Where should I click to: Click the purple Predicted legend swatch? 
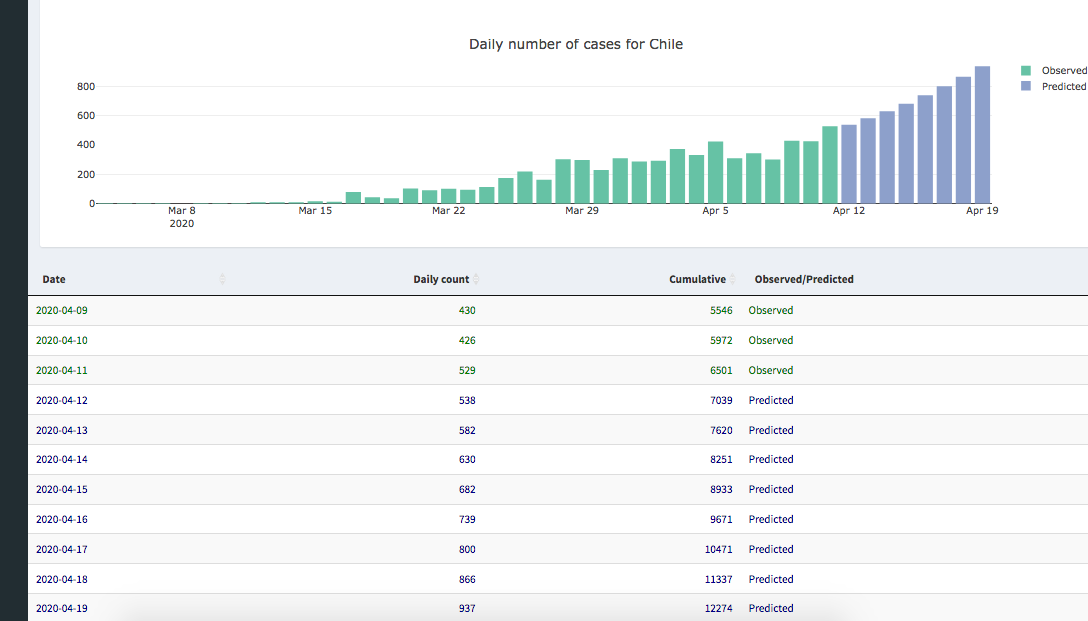pos(1026,87)
